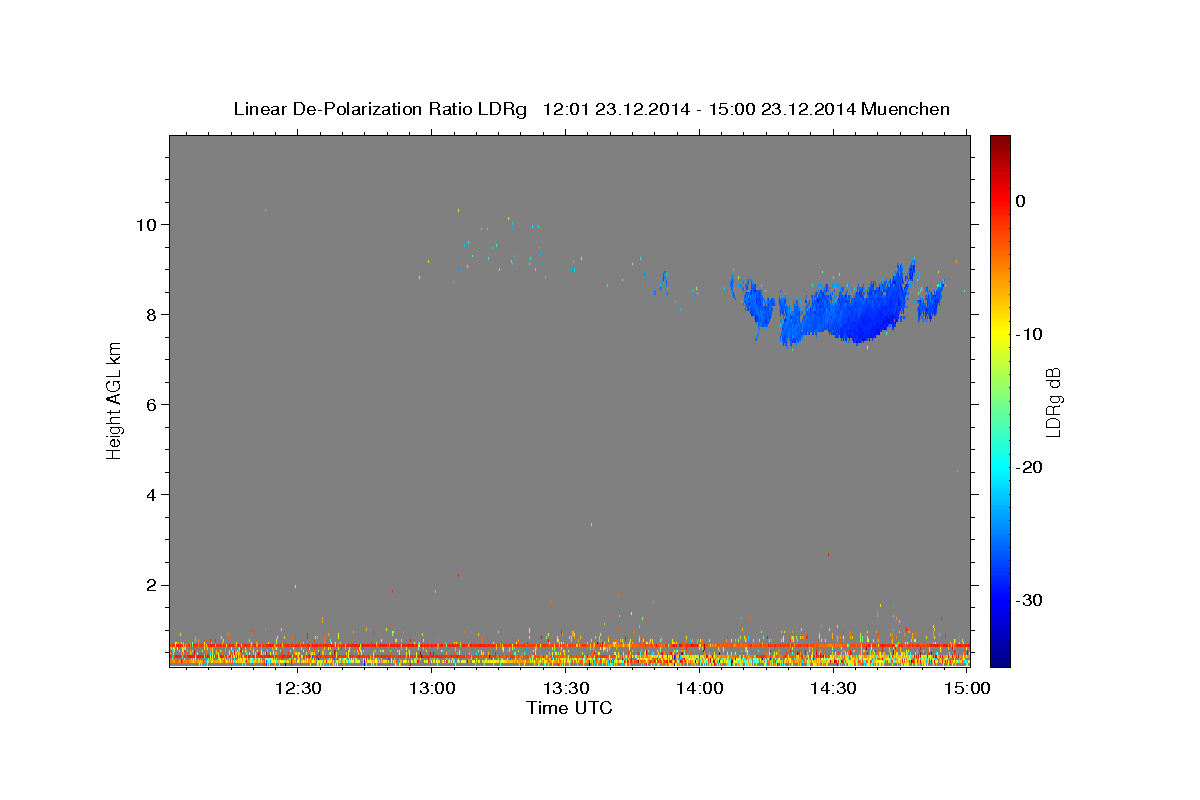Click the height tick label 6
The image size is (1200, 800).
point(150,404)
